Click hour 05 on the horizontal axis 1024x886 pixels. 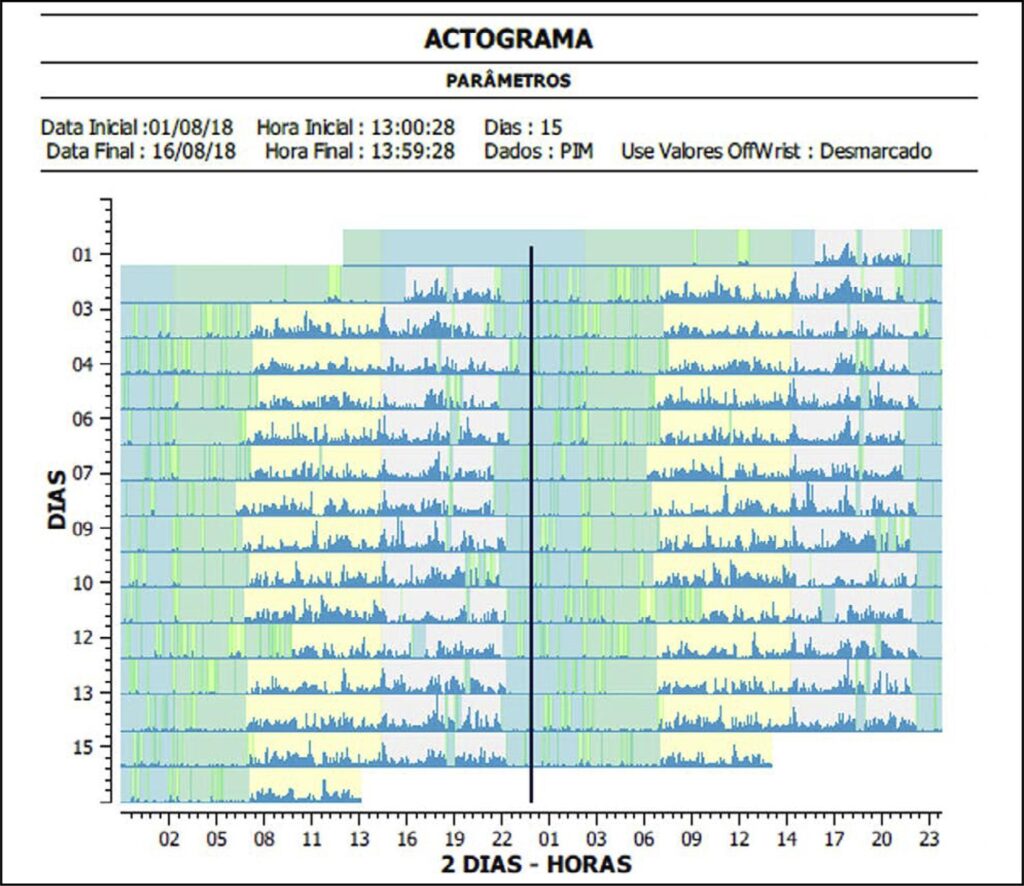(x=216, y=837)
